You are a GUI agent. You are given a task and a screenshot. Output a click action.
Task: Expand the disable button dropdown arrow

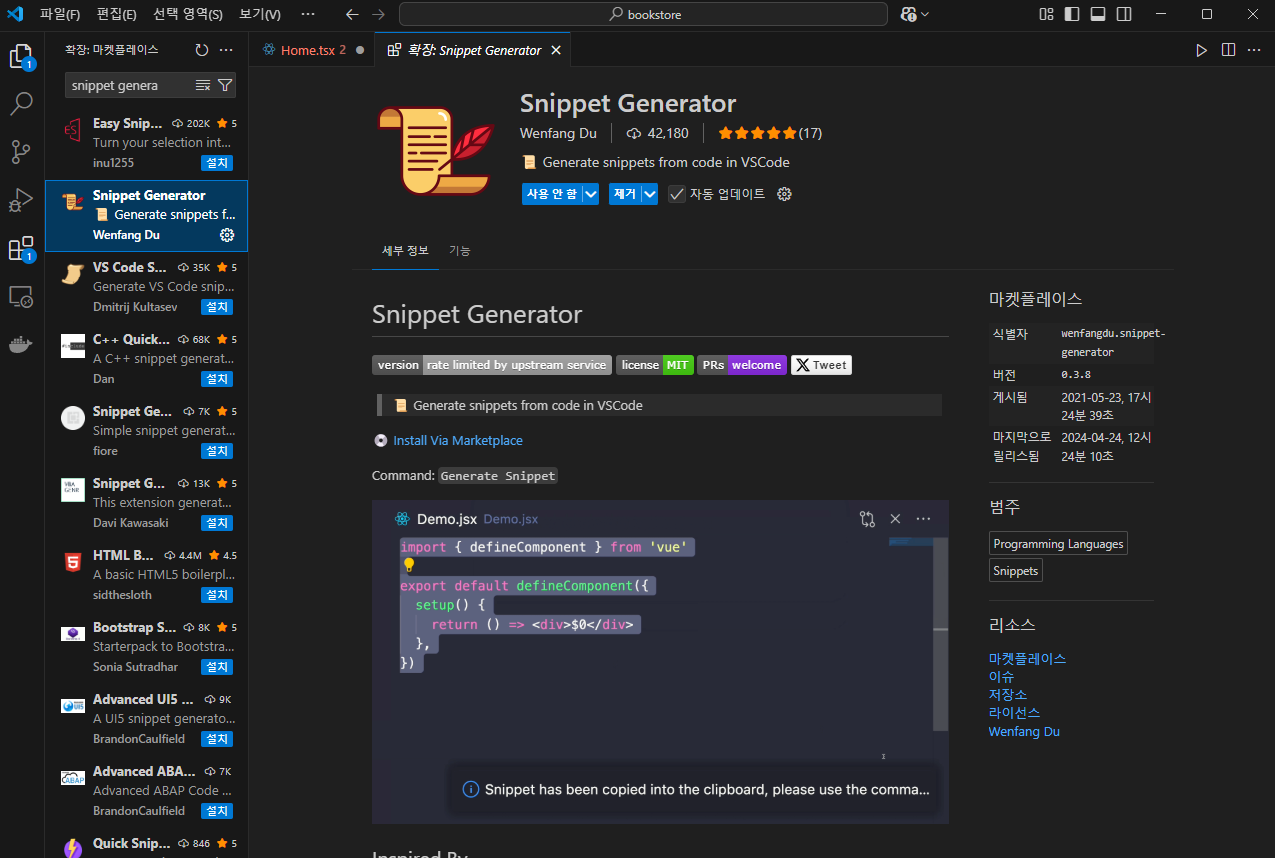pos(591,194)
